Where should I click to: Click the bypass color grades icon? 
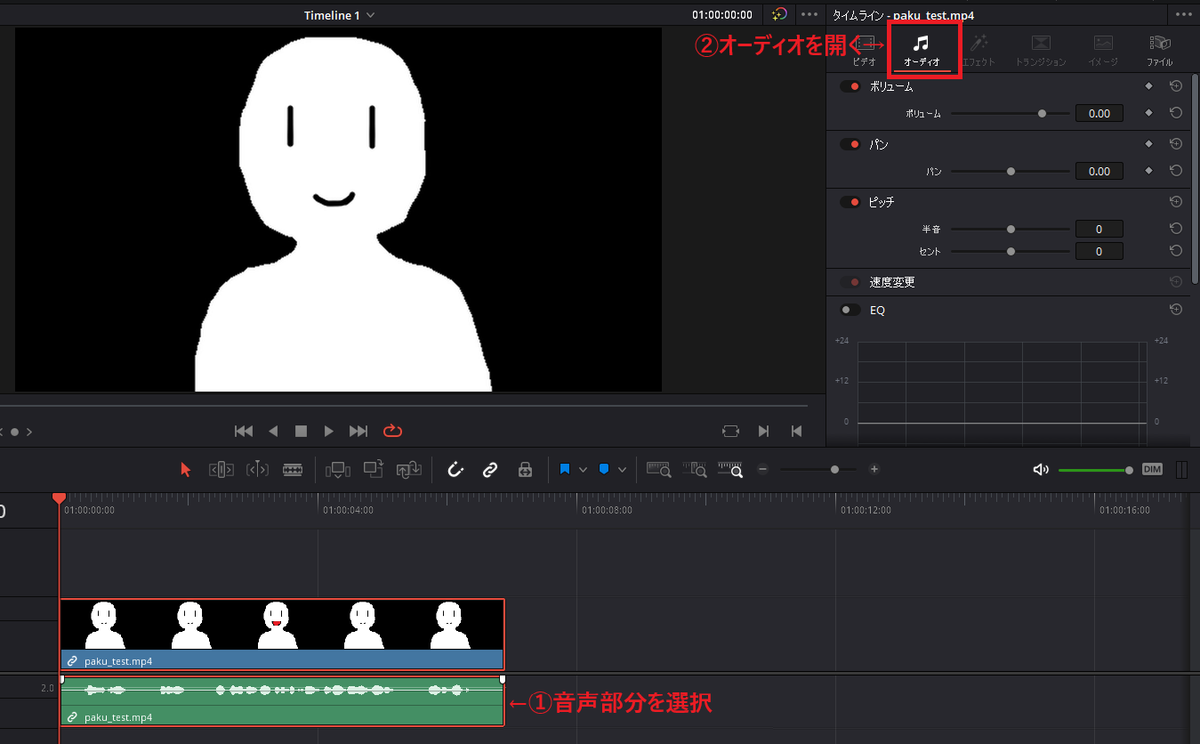780,15
